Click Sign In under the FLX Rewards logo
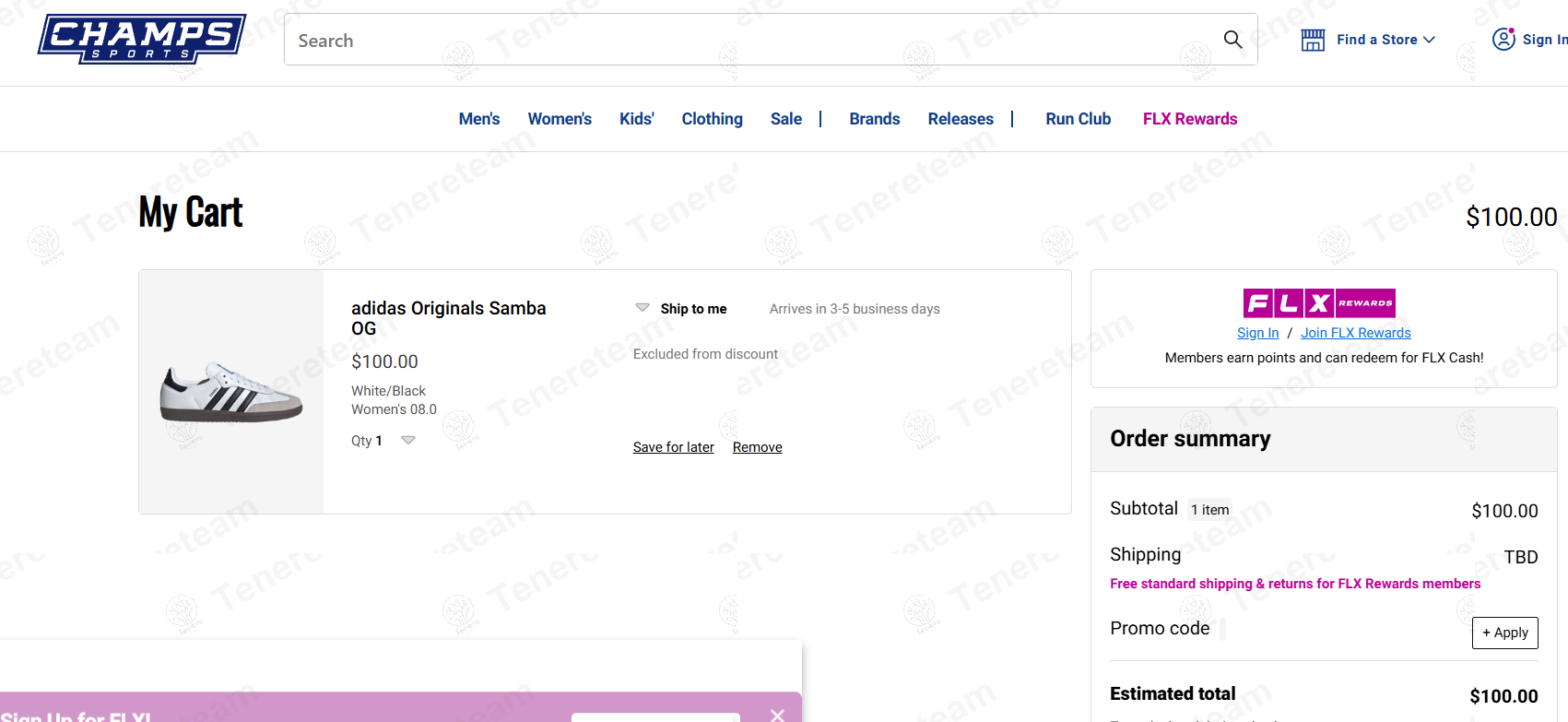Viewport: 1568px width, 722px height. click(1257, 333)
